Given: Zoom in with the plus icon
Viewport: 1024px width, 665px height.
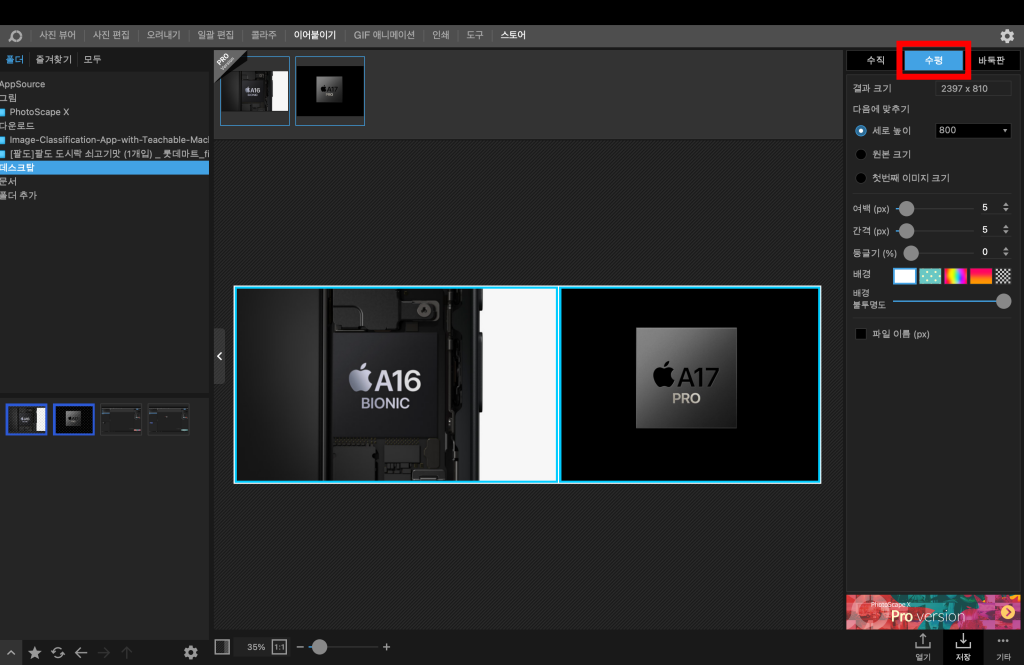Looking at the screenshot, I should click(x=387, y=647).
